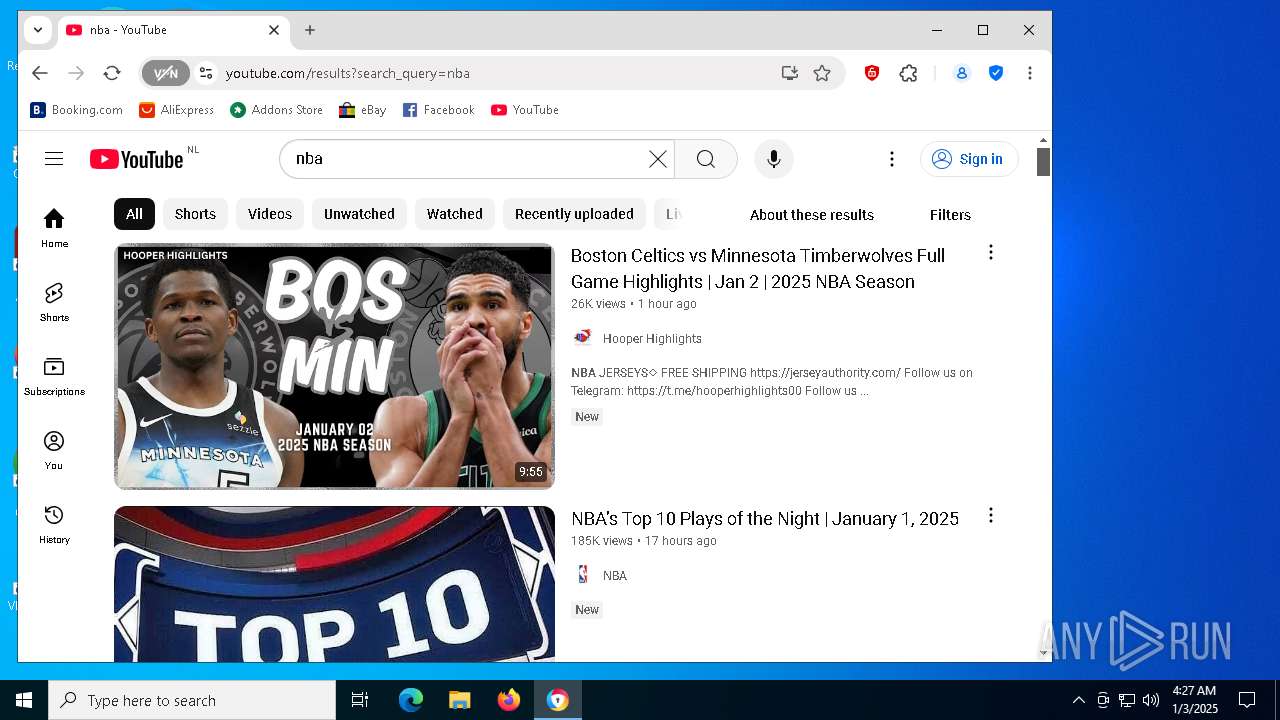The image size is (1280, 720).
Task: Click the Sign in button
Action: click(x=969, y=159)
